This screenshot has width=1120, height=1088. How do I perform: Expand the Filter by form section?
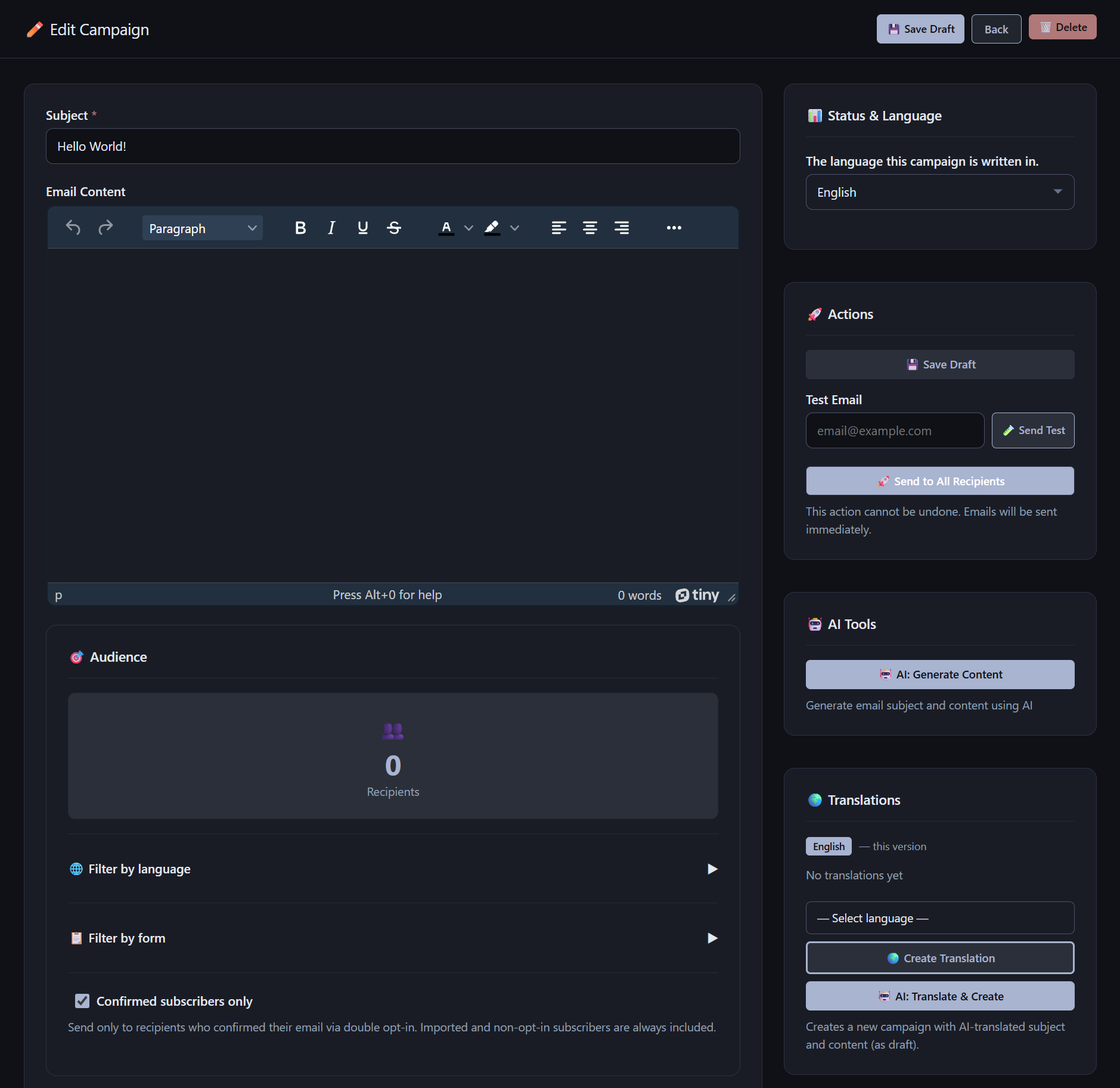pos(393,938)
